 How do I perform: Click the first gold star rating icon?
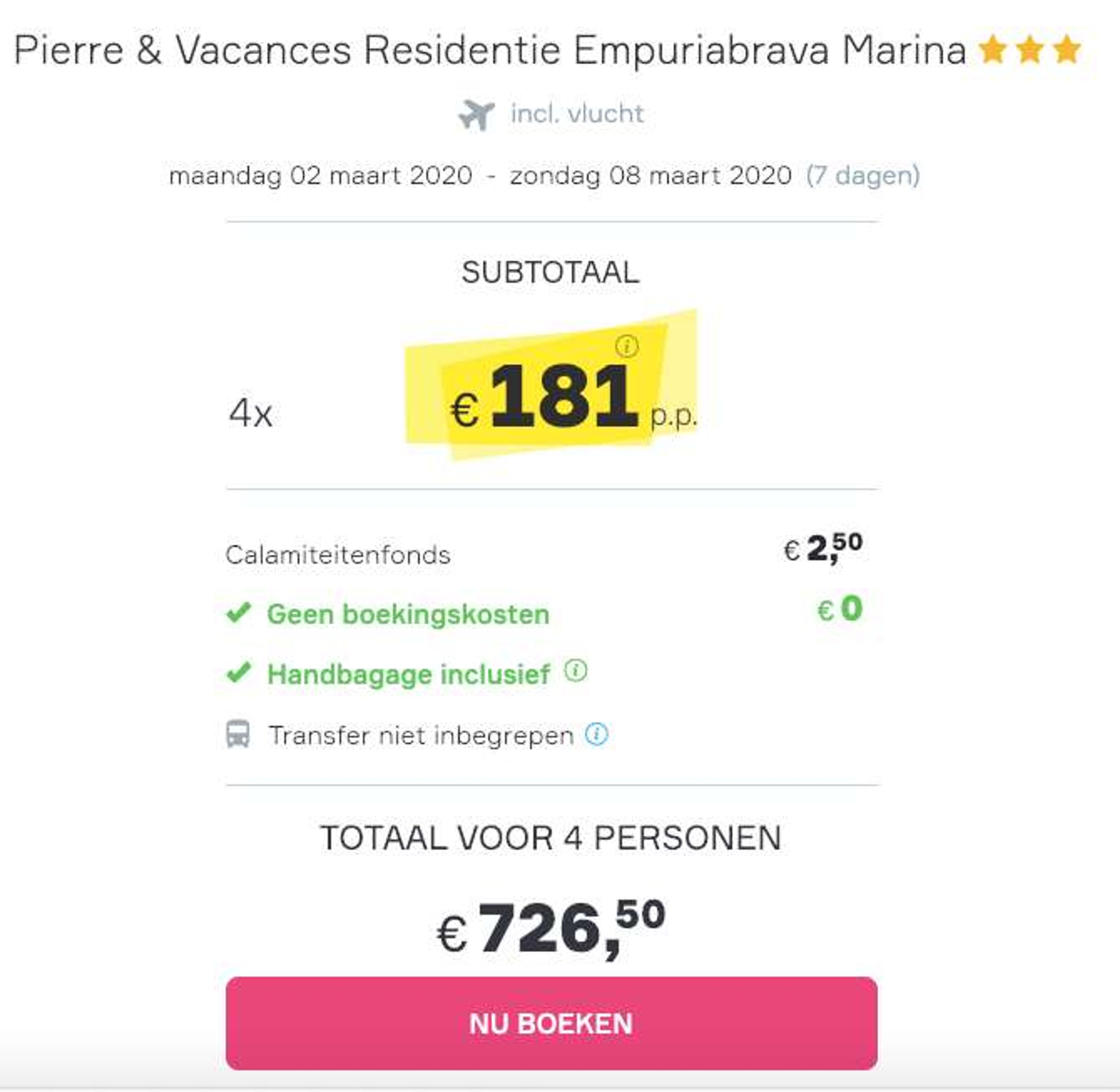pyautogui.click(x=993, y=50)
